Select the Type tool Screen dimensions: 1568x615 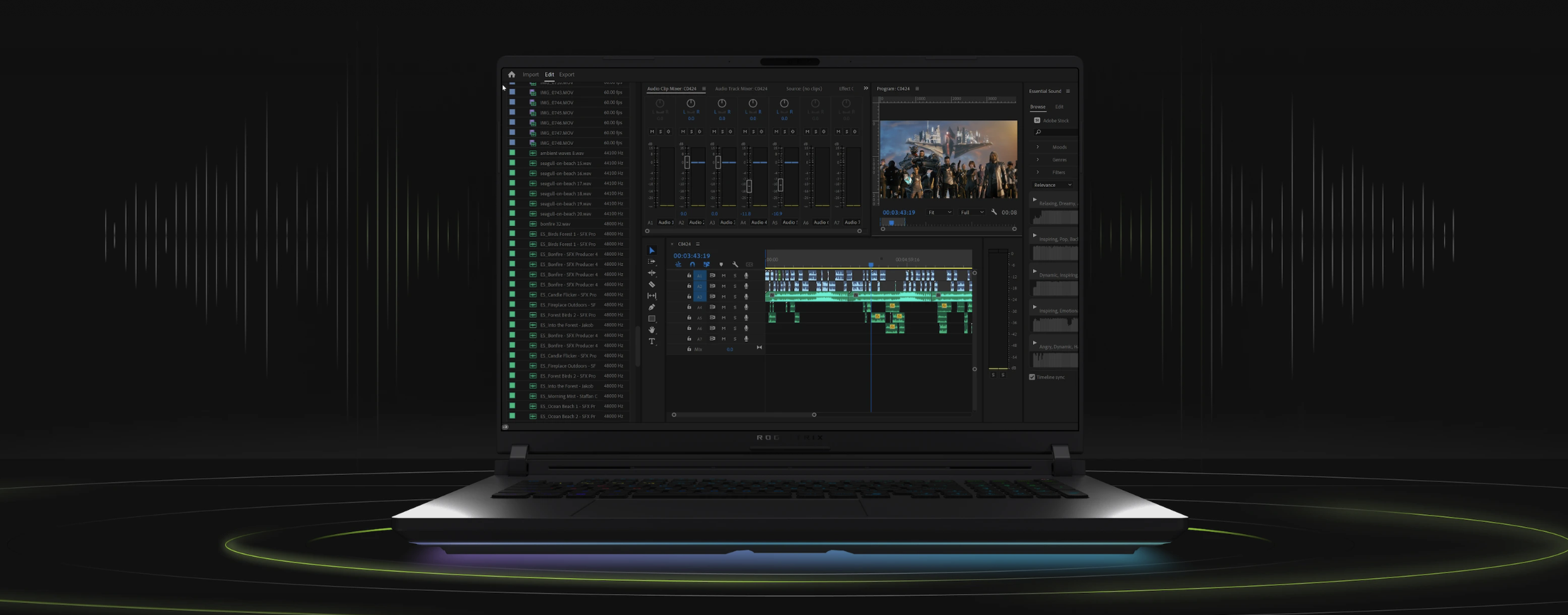pyautogui.click(x=652, y=341)
